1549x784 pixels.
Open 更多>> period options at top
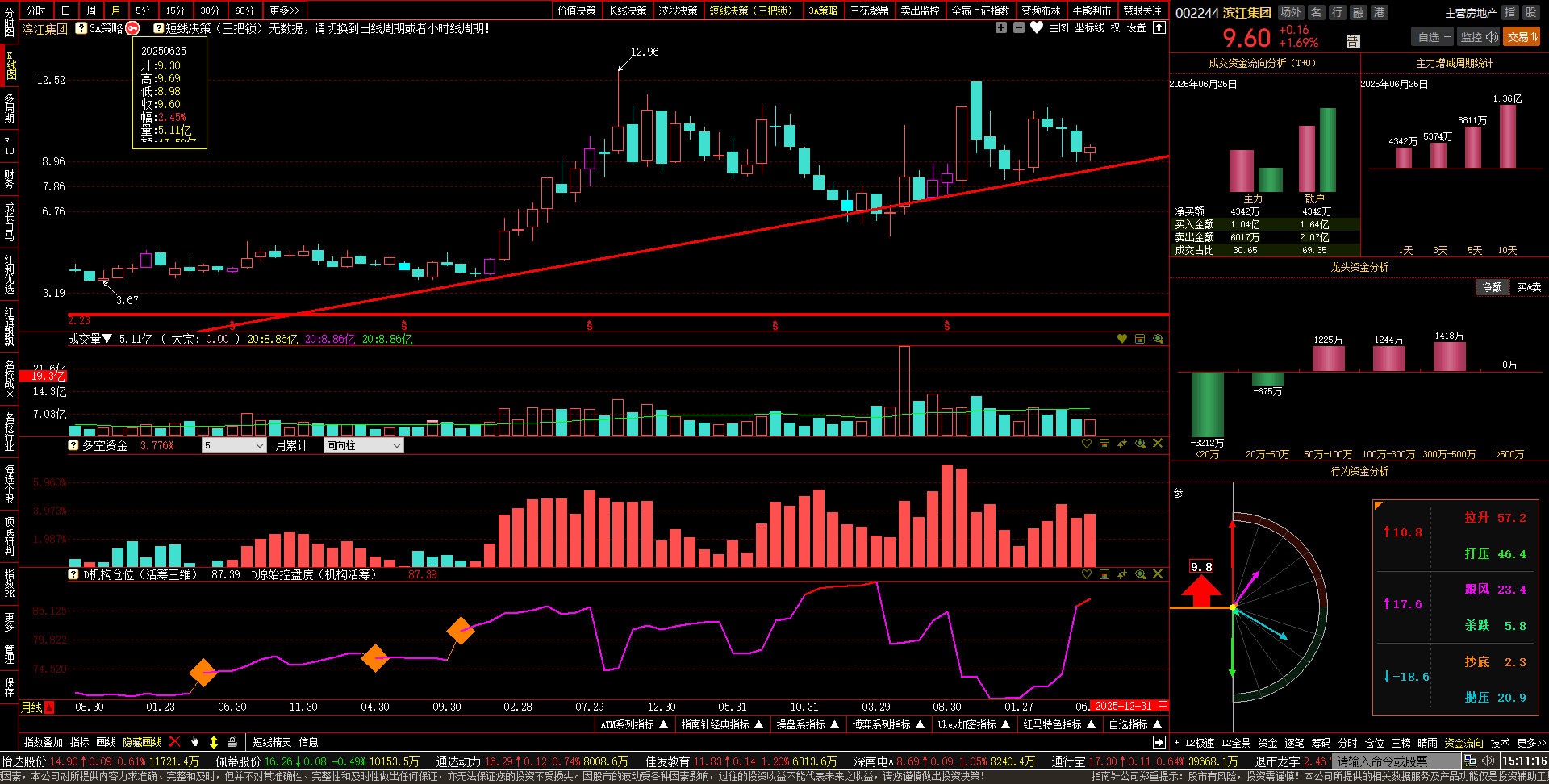(x=284, y=10)
